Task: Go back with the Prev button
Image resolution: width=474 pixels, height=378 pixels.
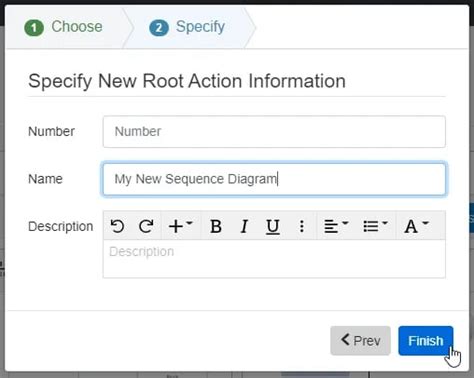Action: coord(360,341)
